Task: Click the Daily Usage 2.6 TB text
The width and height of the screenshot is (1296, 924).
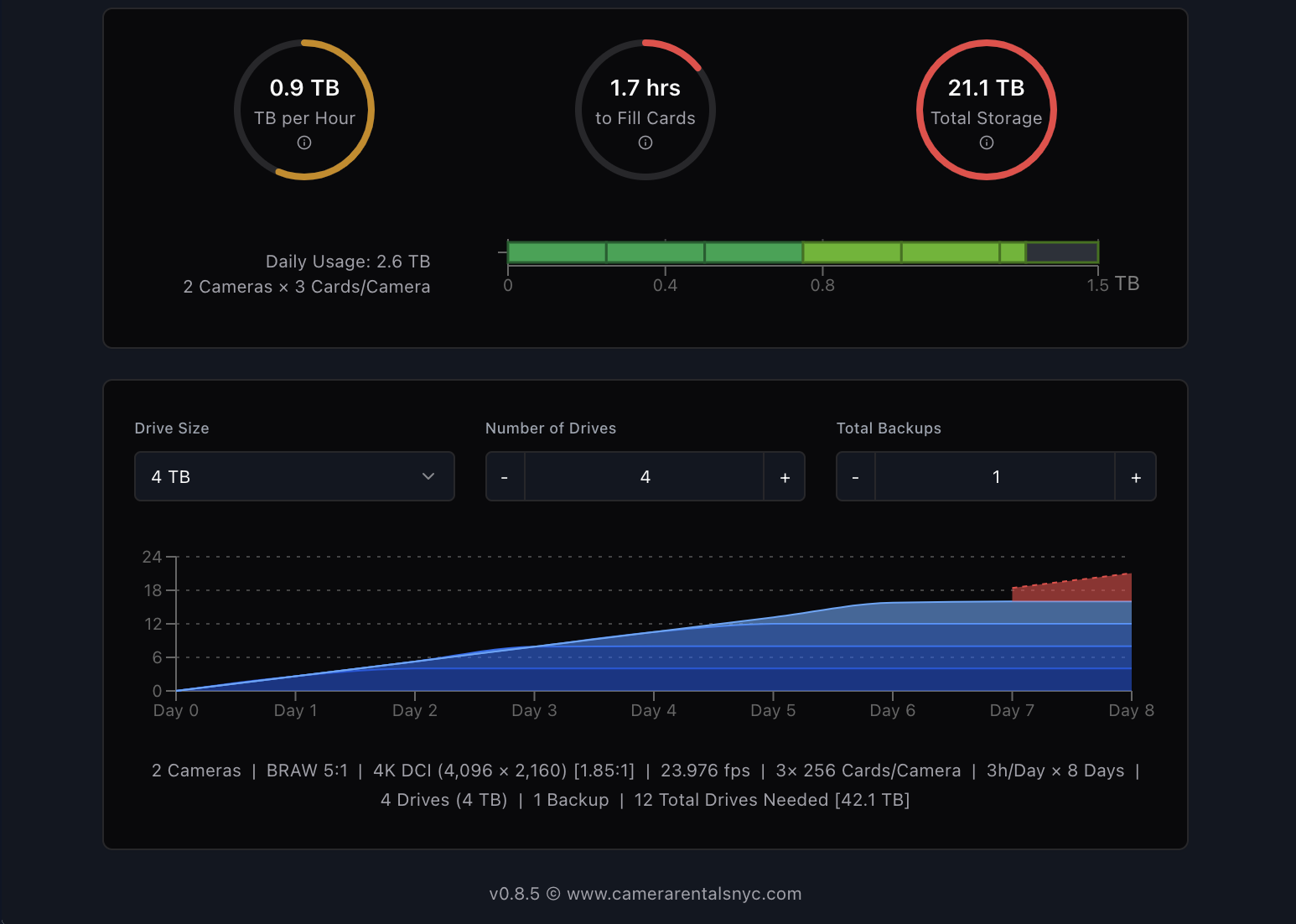Action: coord(347,261)
